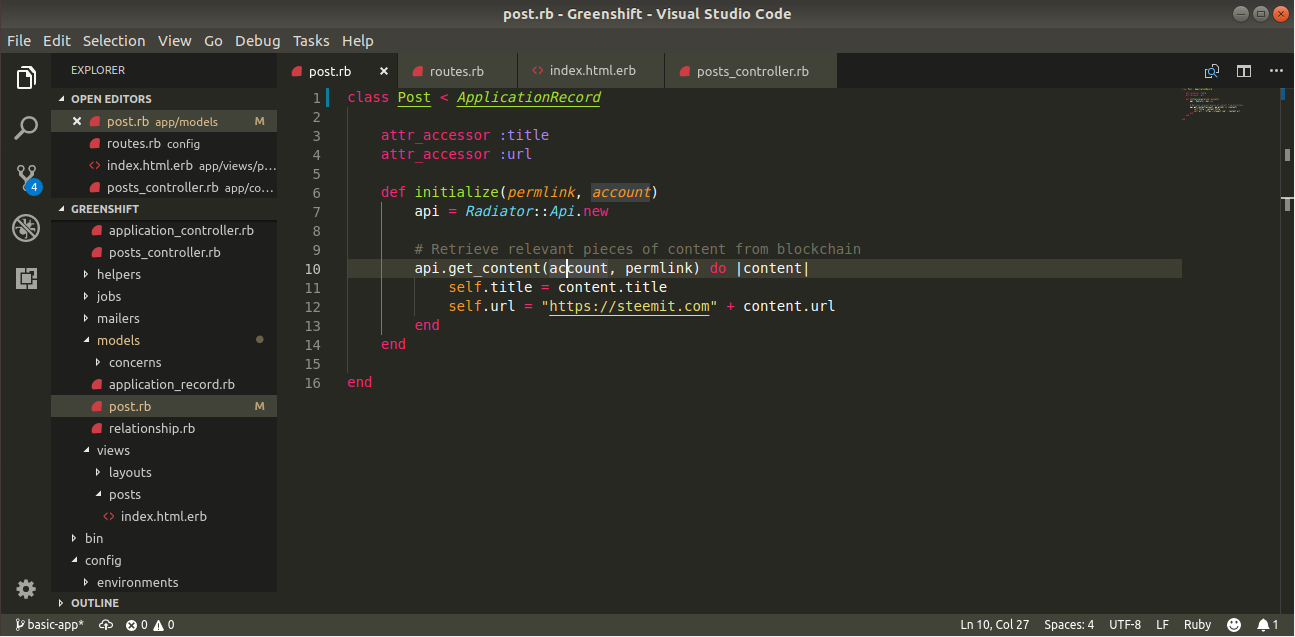This screenshot has width=1295, height=637.
Task: Collapse the config folder
Action: [x=74, y=560]
